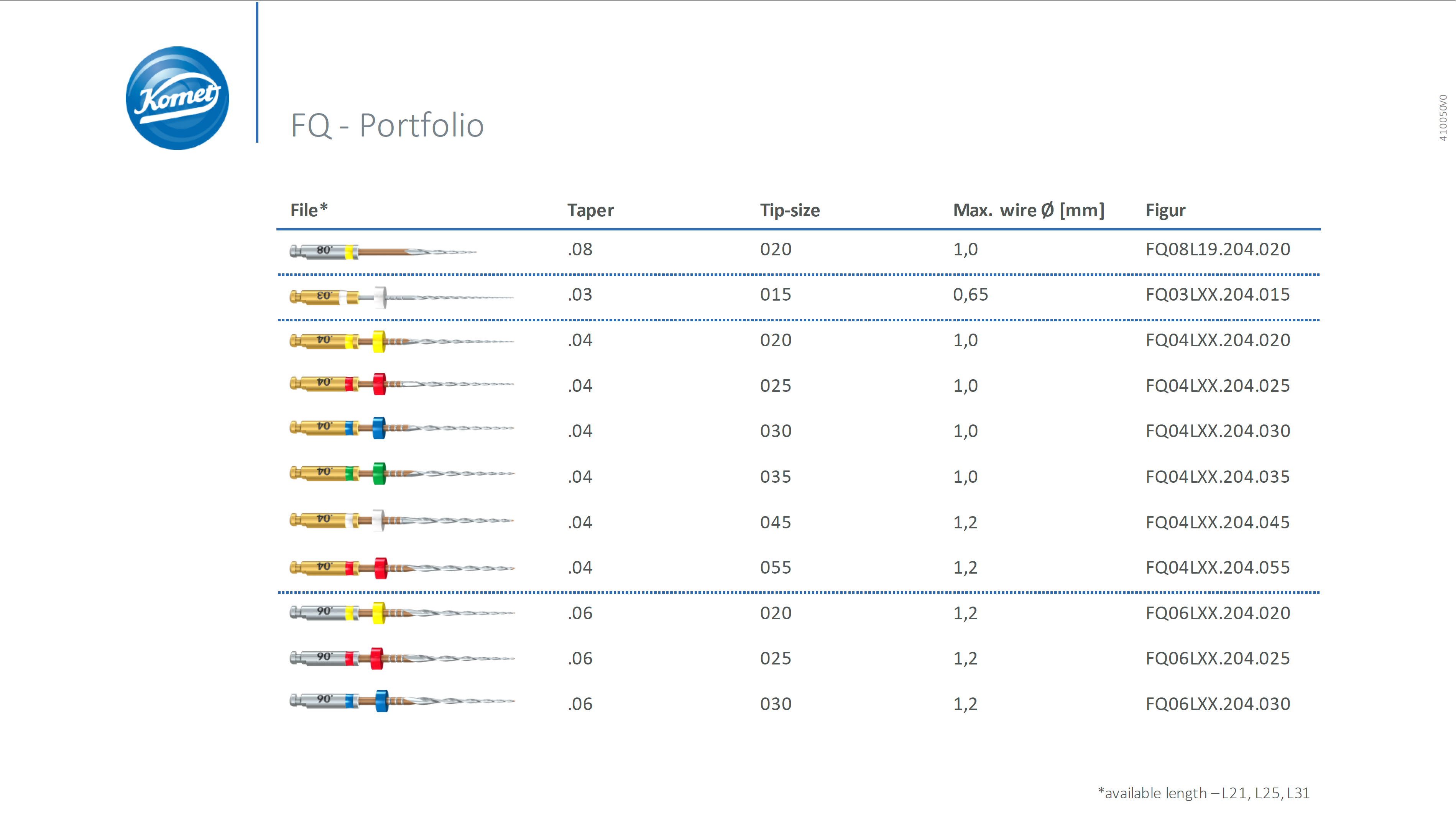
Task: Click the 'available length' footnote
Action: click(x=1203, y=793)
